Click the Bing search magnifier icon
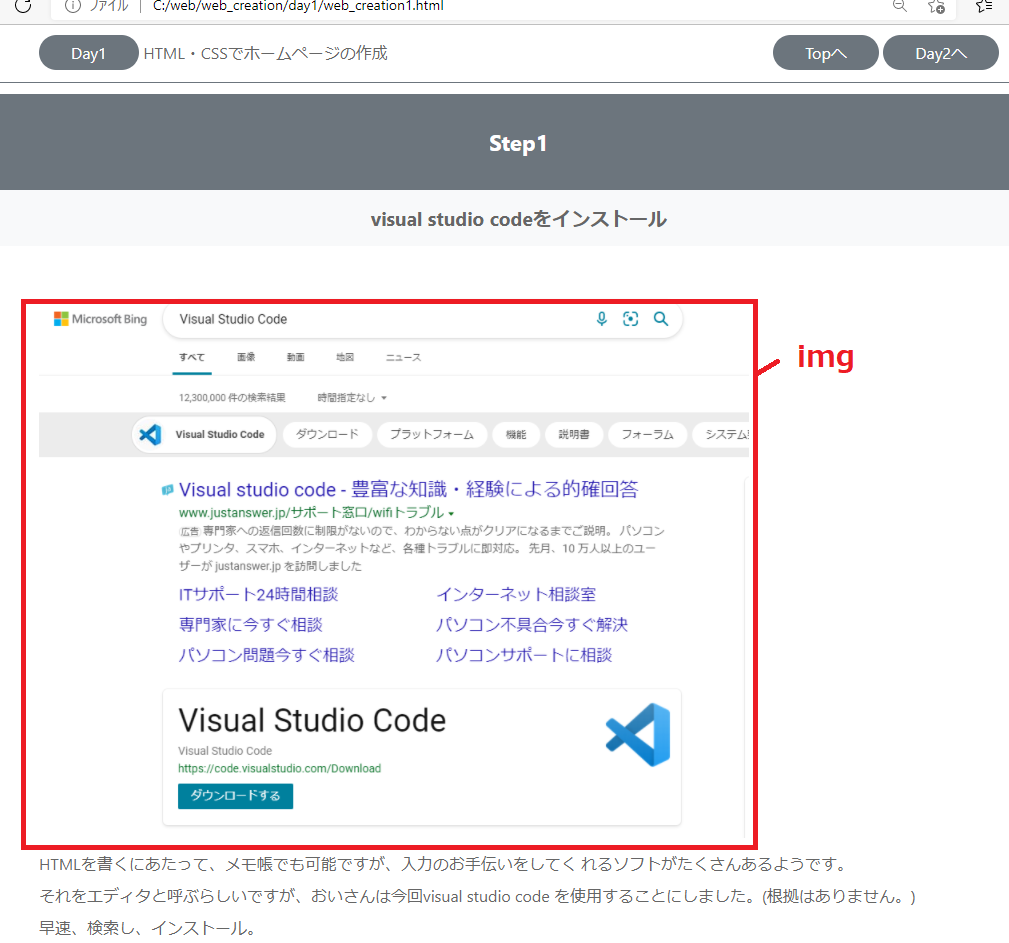This screenshot has height=943, width=1009. coord(661,319)
